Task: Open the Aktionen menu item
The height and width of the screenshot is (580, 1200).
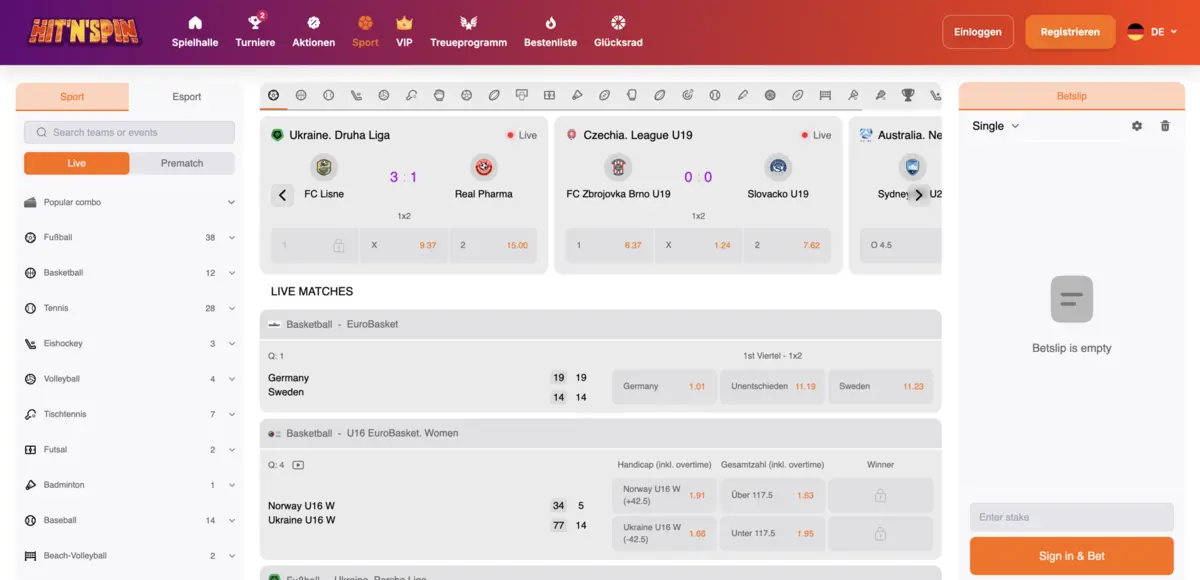Action: (313, 32)
